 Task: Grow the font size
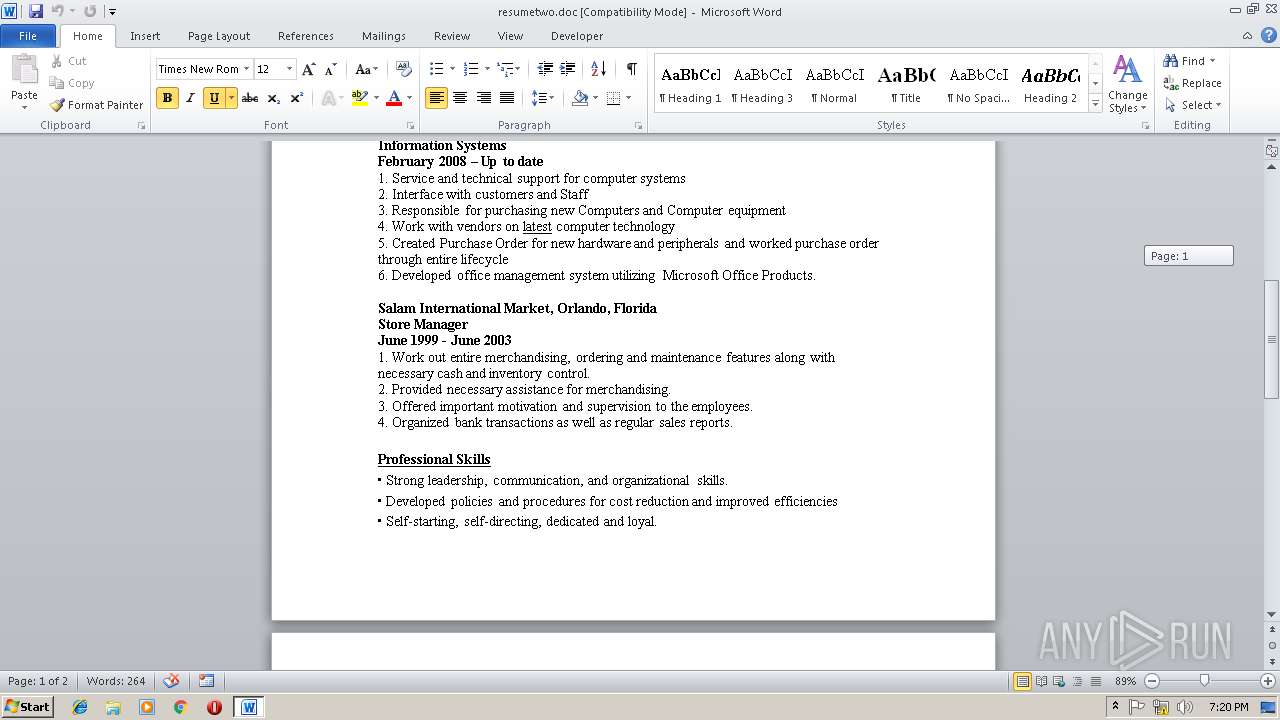pyautogui.click(x=308, y=69)
